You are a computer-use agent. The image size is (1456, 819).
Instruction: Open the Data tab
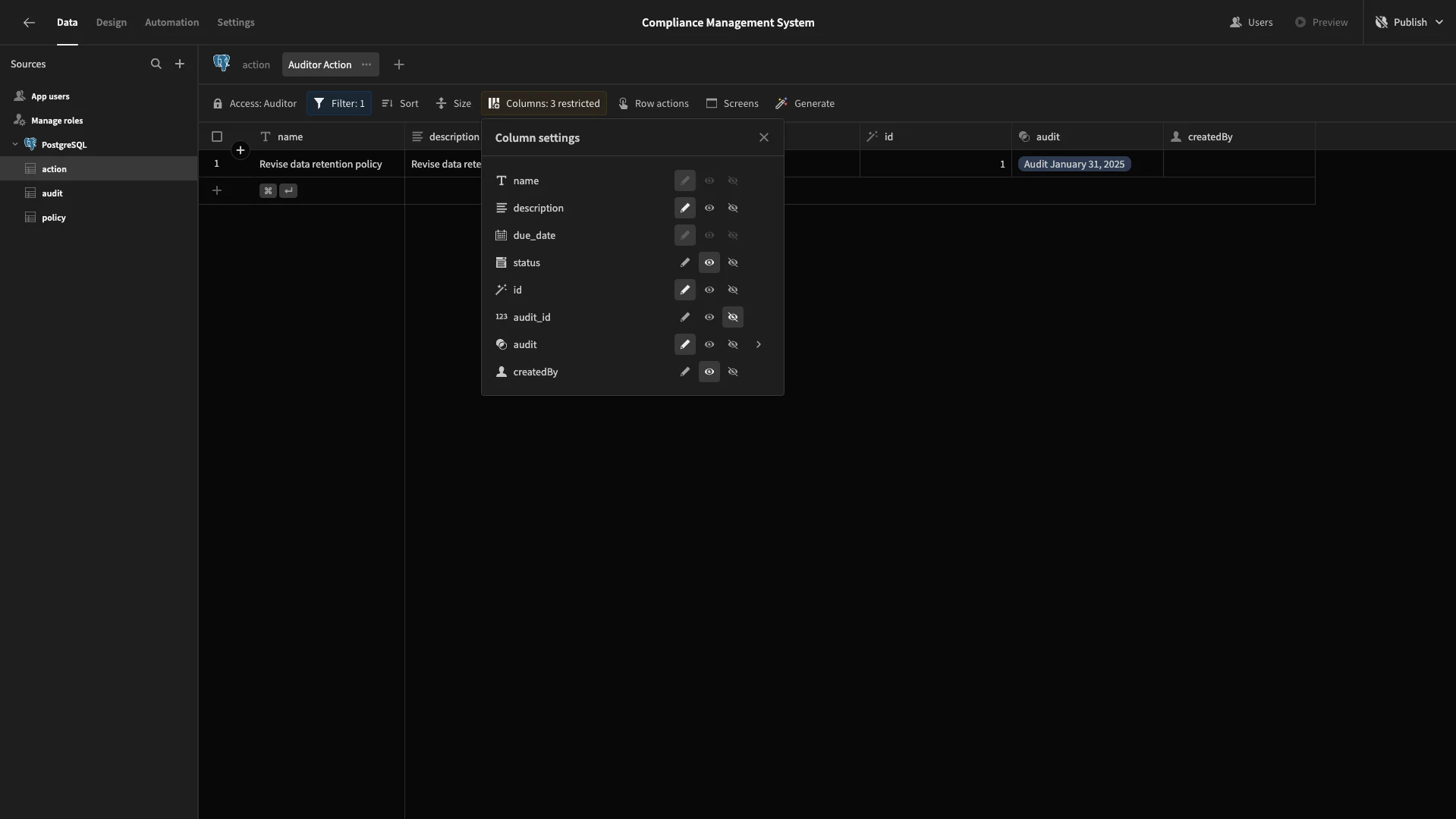(67, 23)
